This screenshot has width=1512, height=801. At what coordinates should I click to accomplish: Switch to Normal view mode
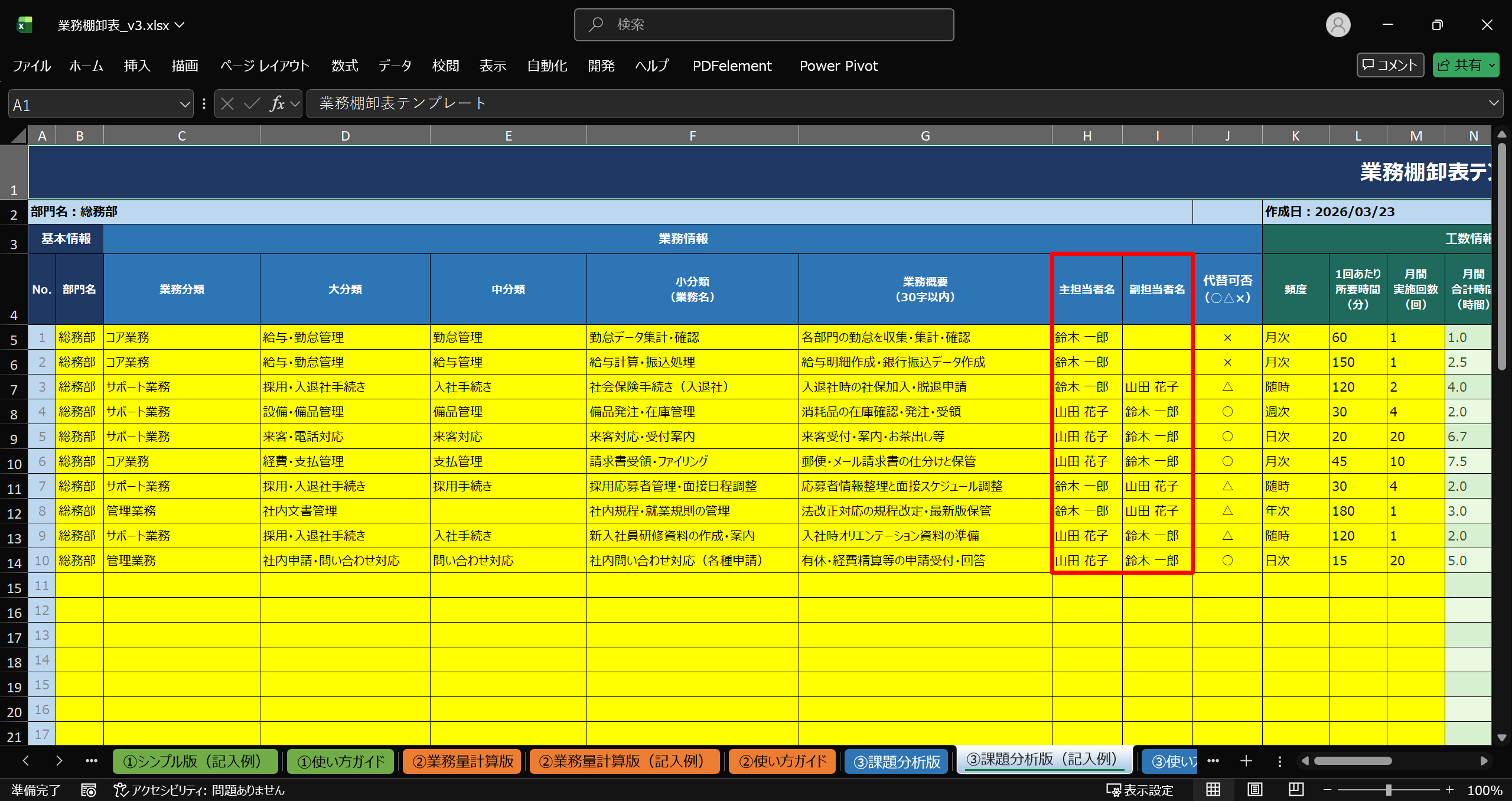pyautogui.click(x=1213, y=790)
